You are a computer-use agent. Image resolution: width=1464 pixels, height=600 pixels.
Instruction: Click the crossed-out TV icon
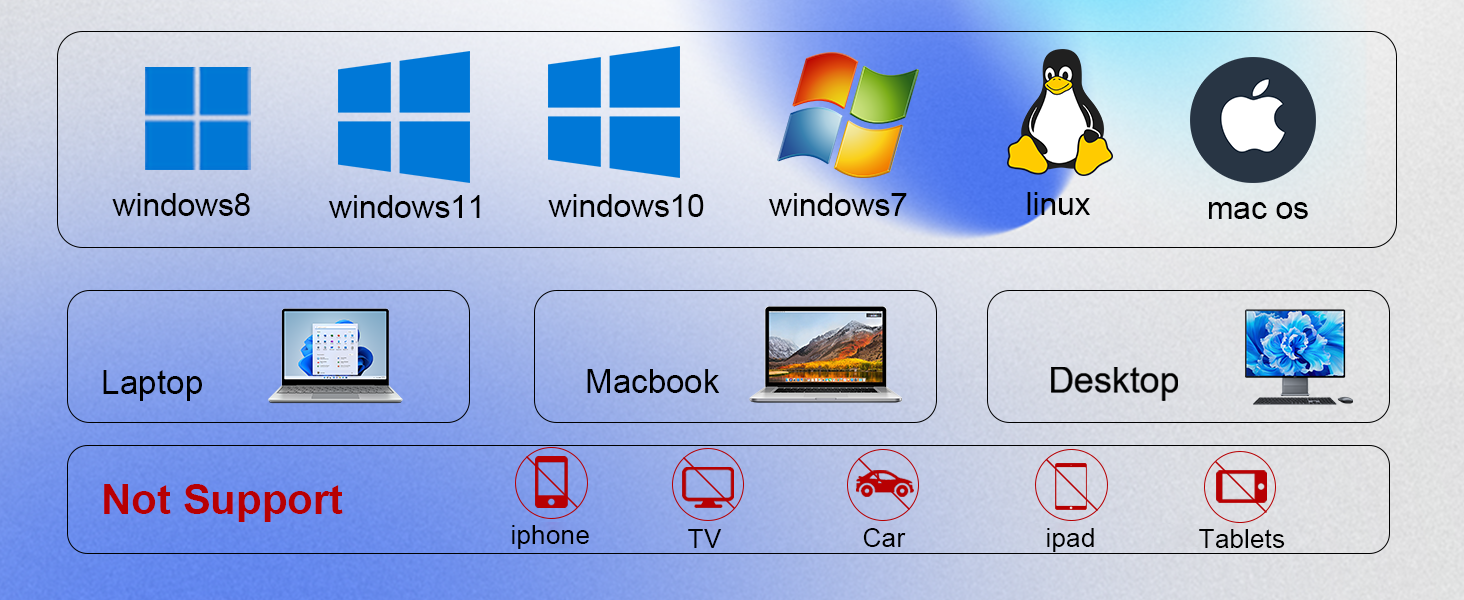coord(708,485)
